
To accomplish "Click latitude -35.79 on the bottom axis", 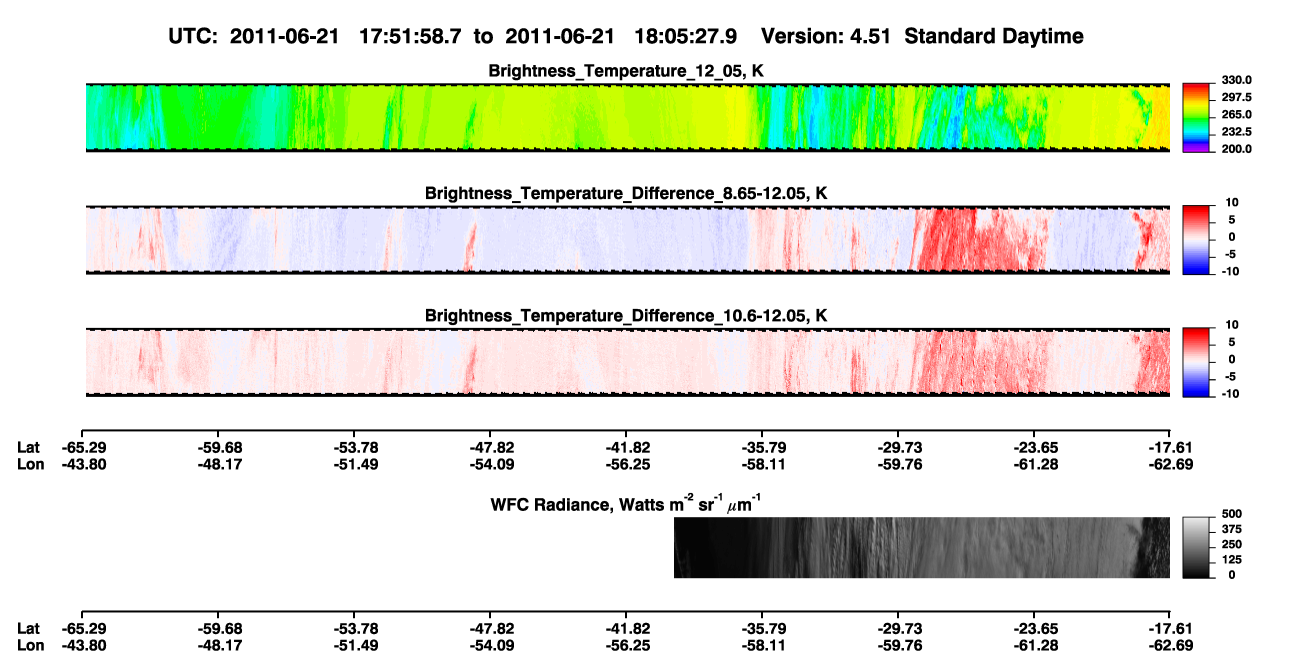I will pos(763,628).
